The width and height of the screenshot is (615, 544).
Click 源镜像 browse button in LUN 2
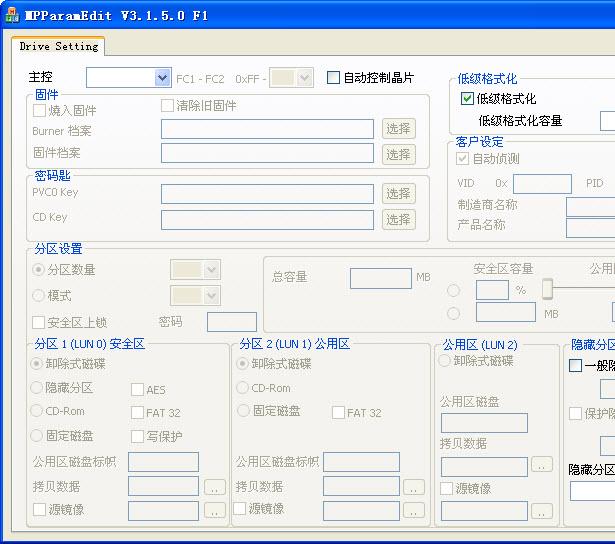(542, 511)
